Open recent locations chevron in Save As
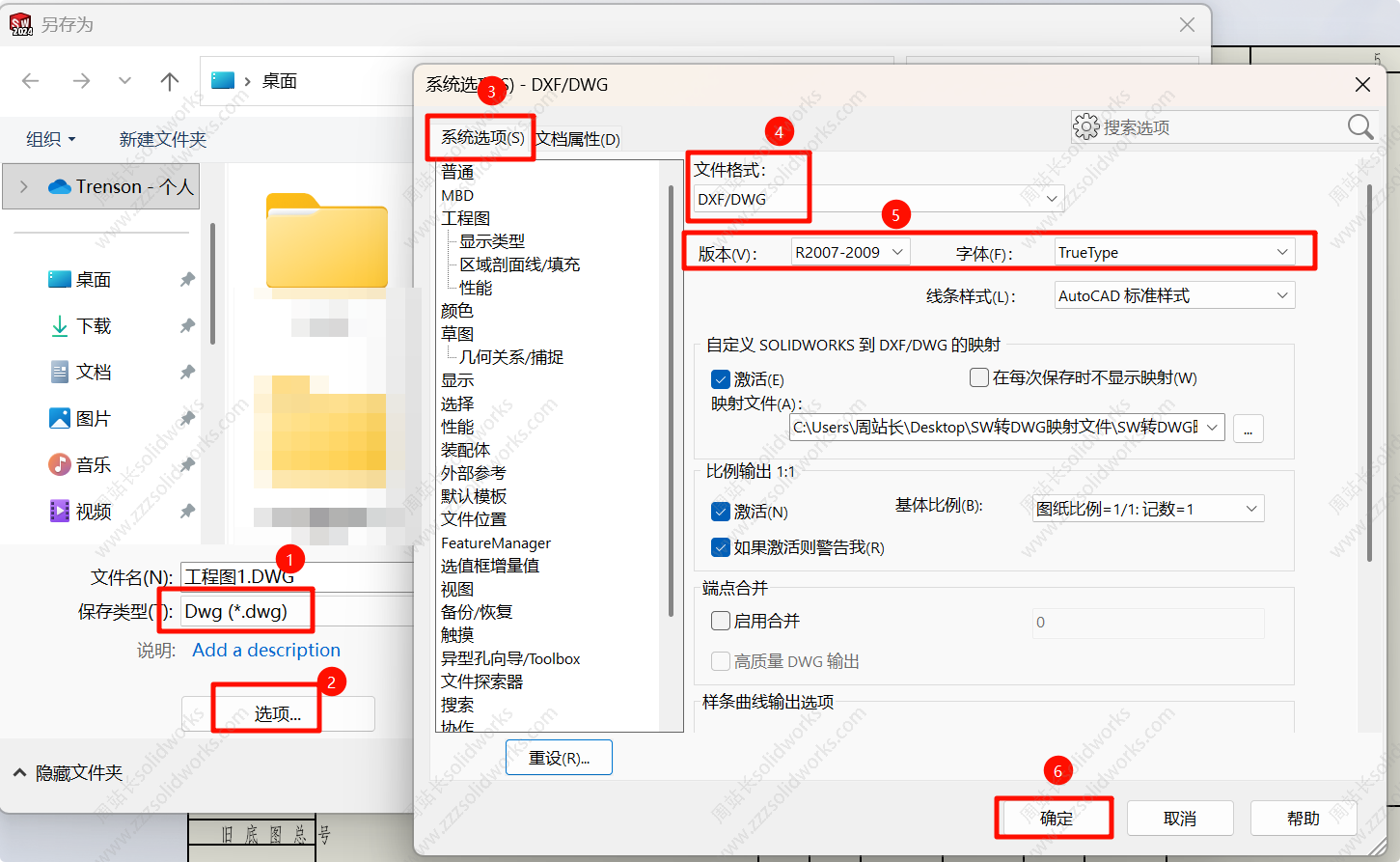Screen dimensions: 1400x862 pos(124,81)
